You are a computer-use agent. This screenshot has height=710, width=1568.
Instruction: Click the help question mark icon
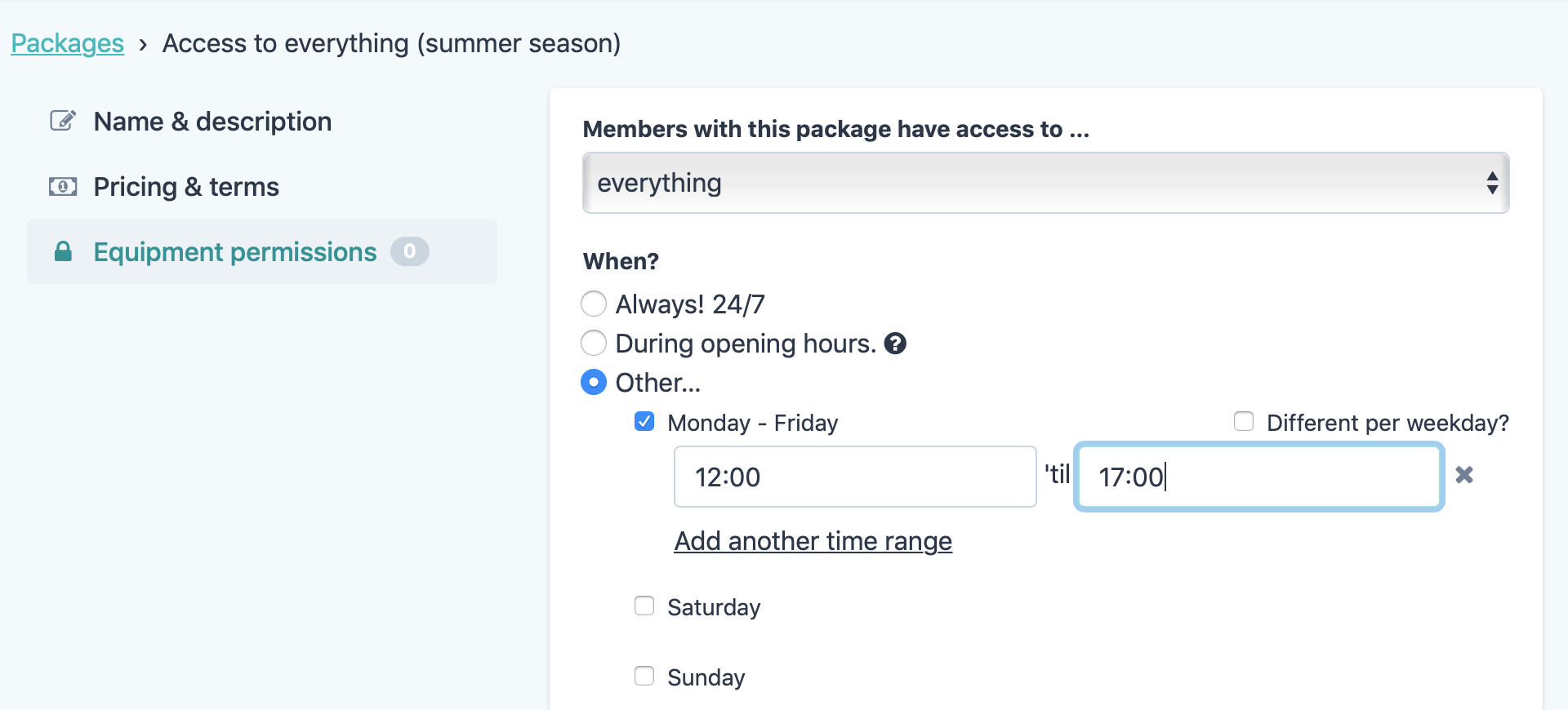895,344
